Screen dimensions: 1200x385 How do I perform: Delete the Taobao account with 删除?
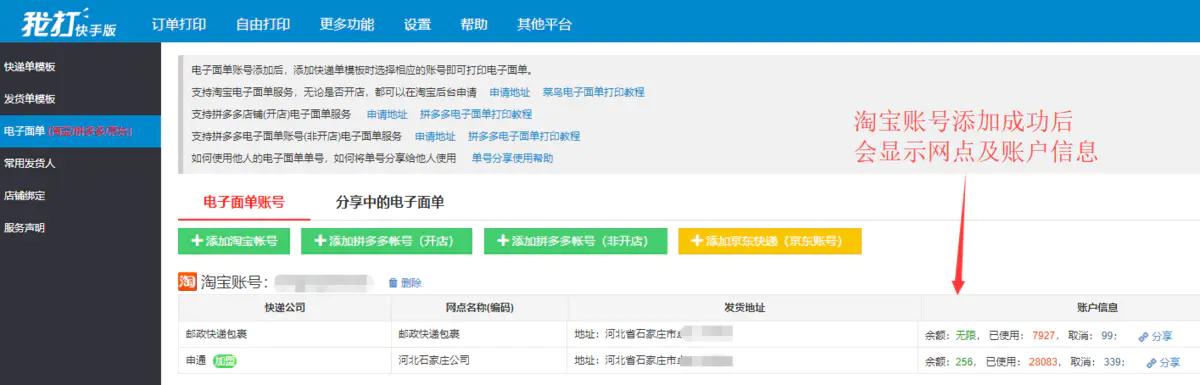[x=405, y=283]
